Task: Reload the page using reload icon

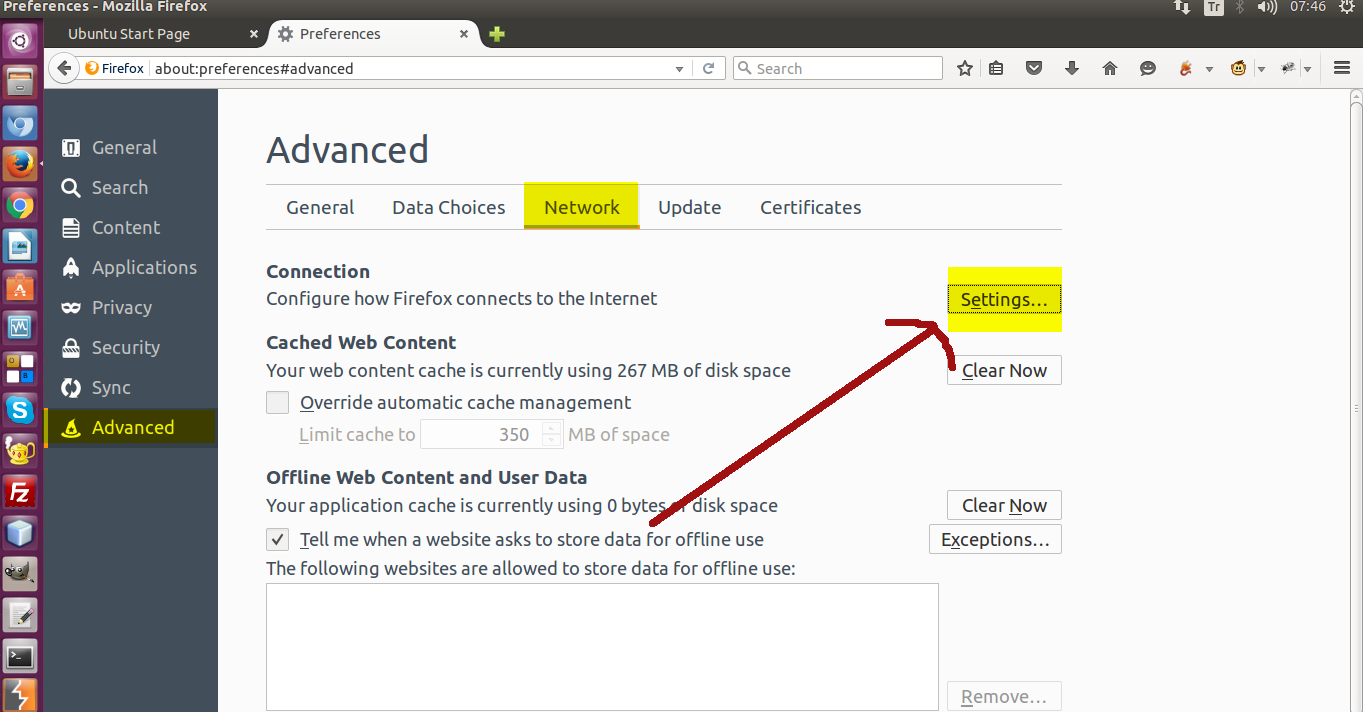Action: 709,68
